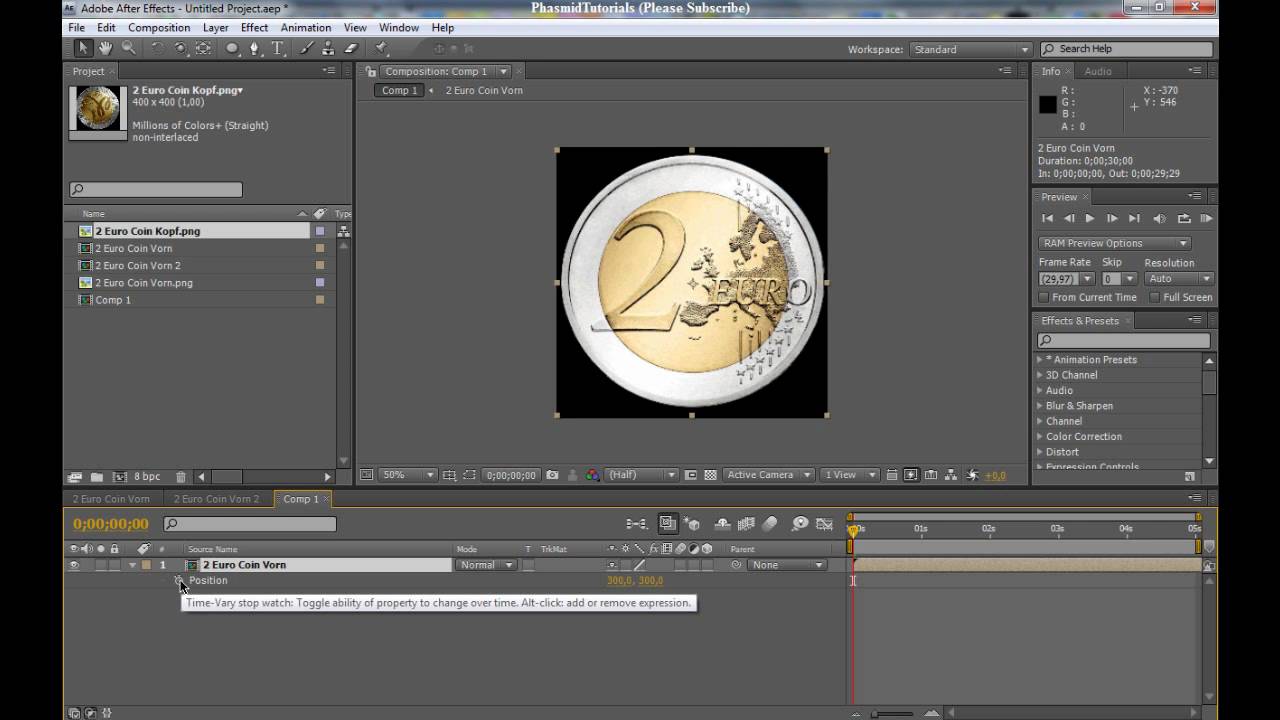
Task: Enable the From Current Time checkbox
Action: coord(1044,297)
